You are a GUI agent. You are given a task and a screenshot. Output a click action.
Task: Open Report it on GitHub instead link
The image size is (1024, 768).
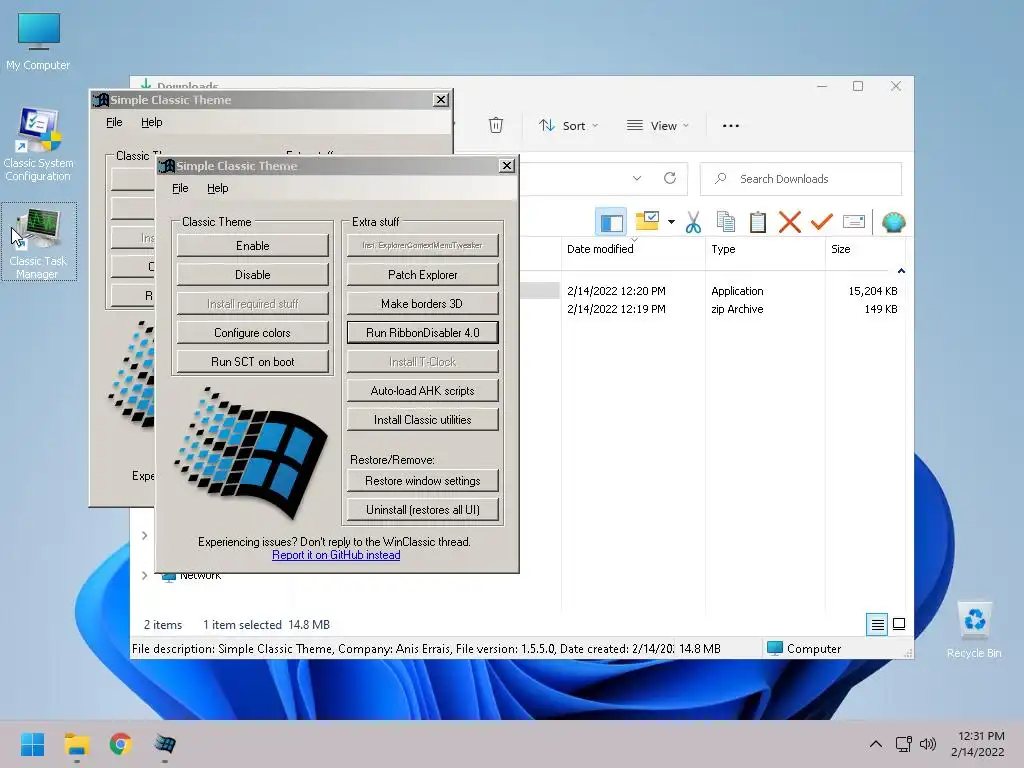click(x=336, y=555)
